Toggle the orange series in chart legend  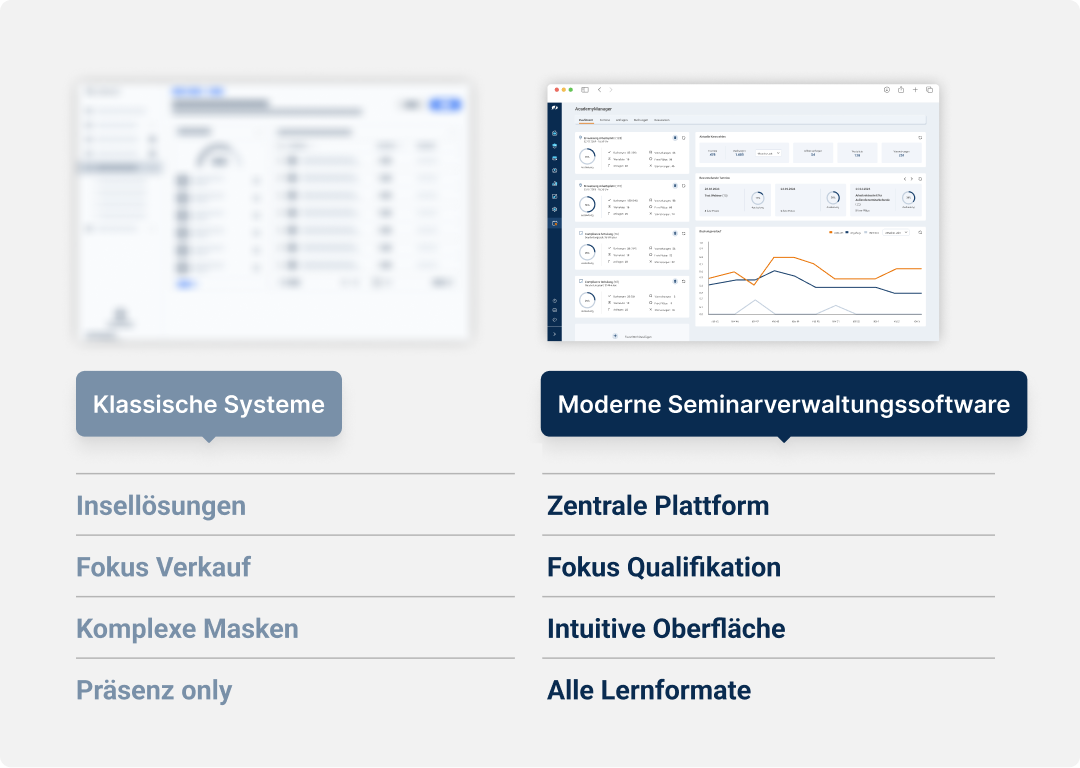click(831, 232)
